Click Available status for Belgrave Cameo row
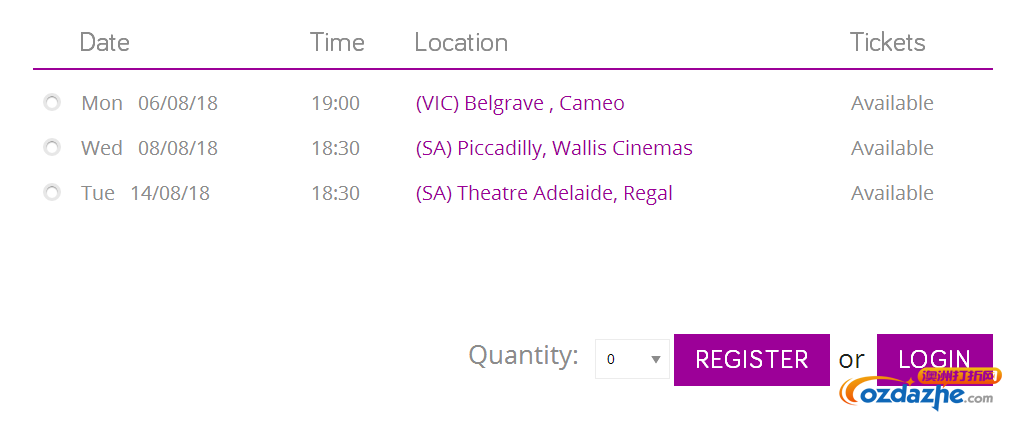1024x423 pixels. click(892, 103)
